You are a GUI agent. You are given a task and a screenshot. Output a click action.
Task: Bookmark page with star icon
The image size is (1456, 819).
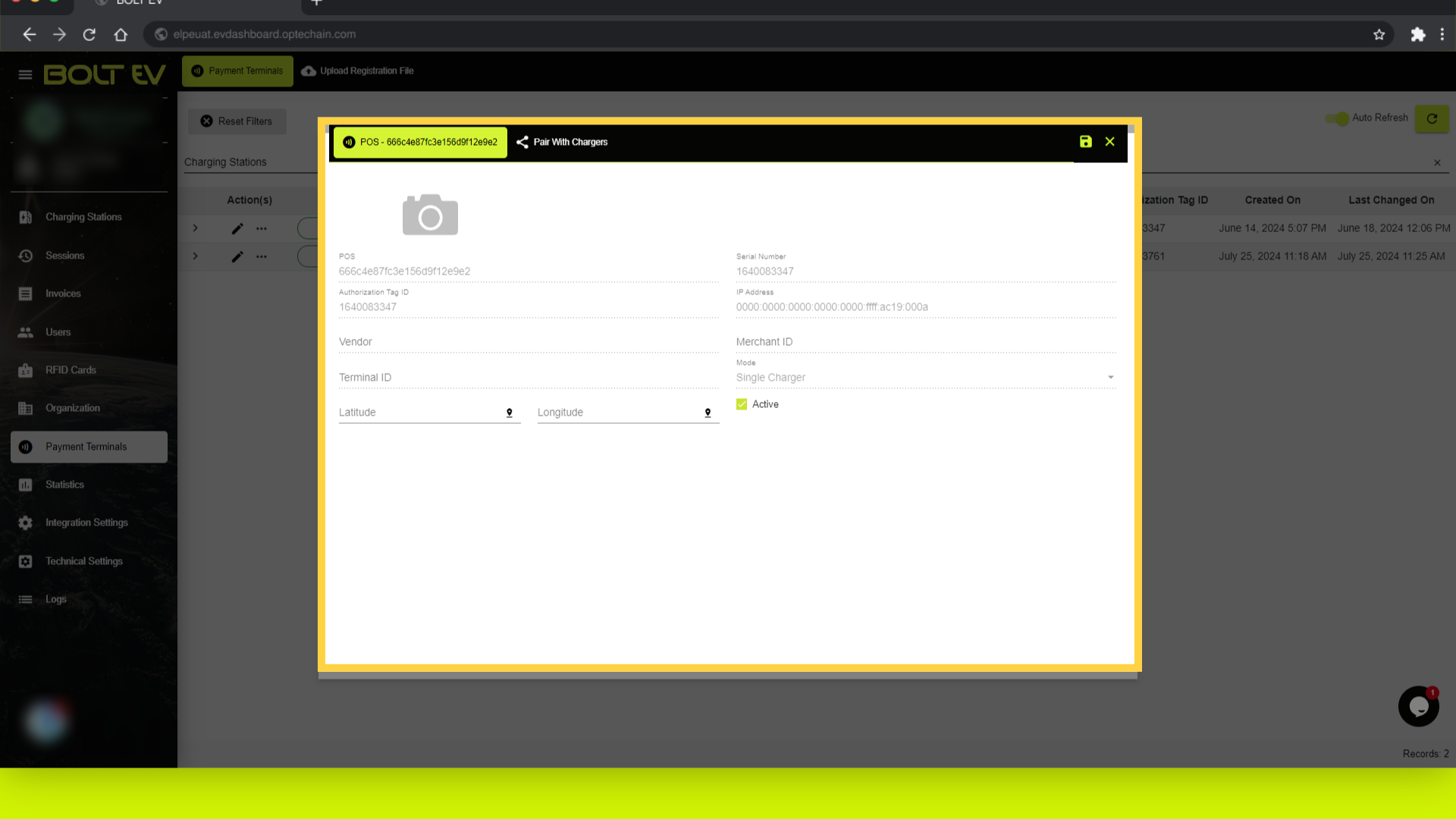tap(1379, 34)
